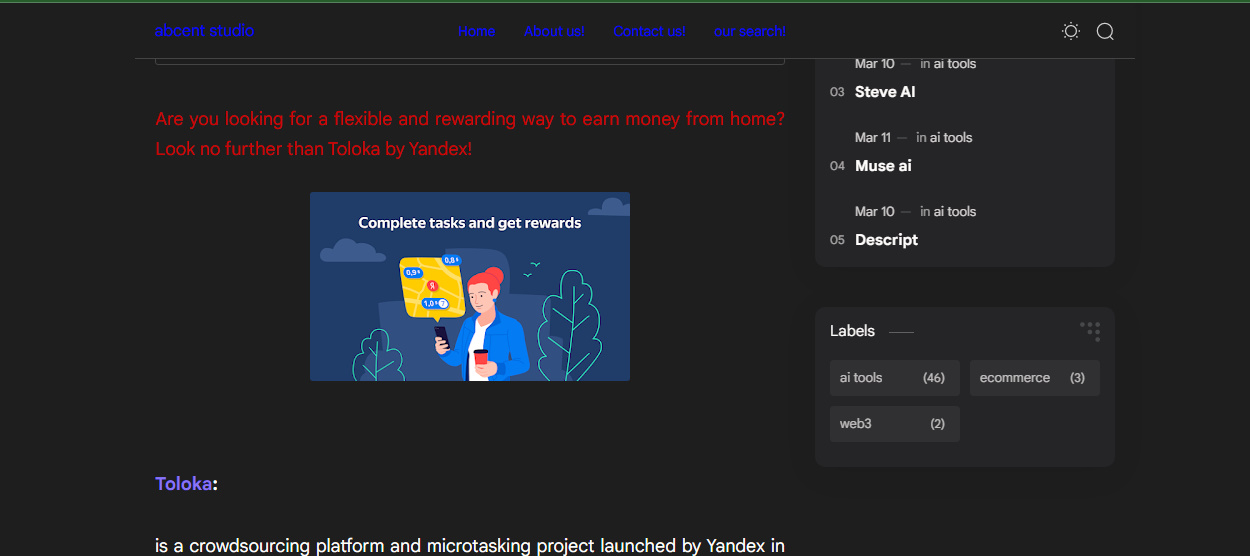The height and width of the screenshot is (556, 1250).
Task: Open the Steve AI post
Action: (885, 92)
